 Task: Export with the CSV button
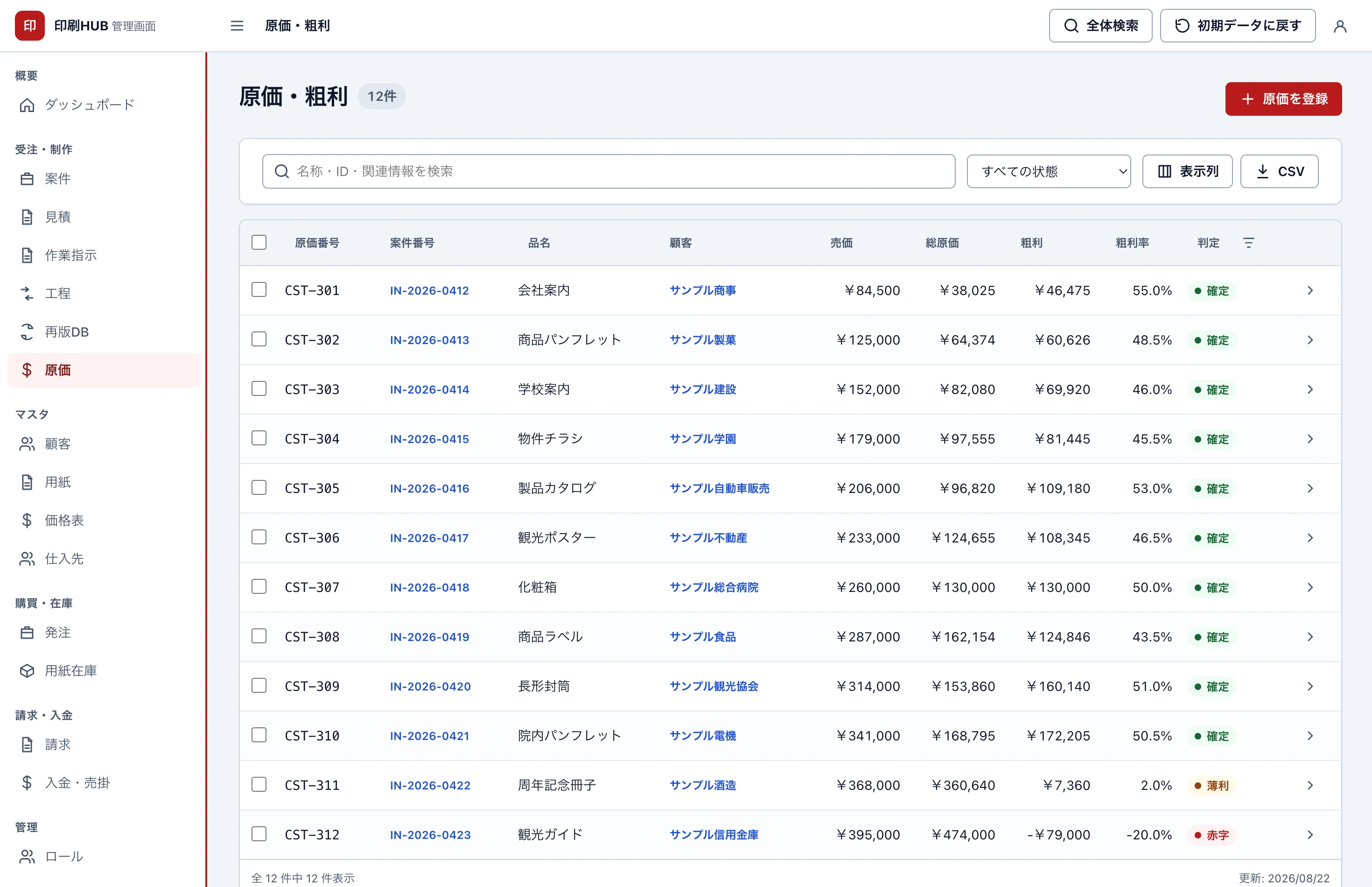[x=1279, y=172]
